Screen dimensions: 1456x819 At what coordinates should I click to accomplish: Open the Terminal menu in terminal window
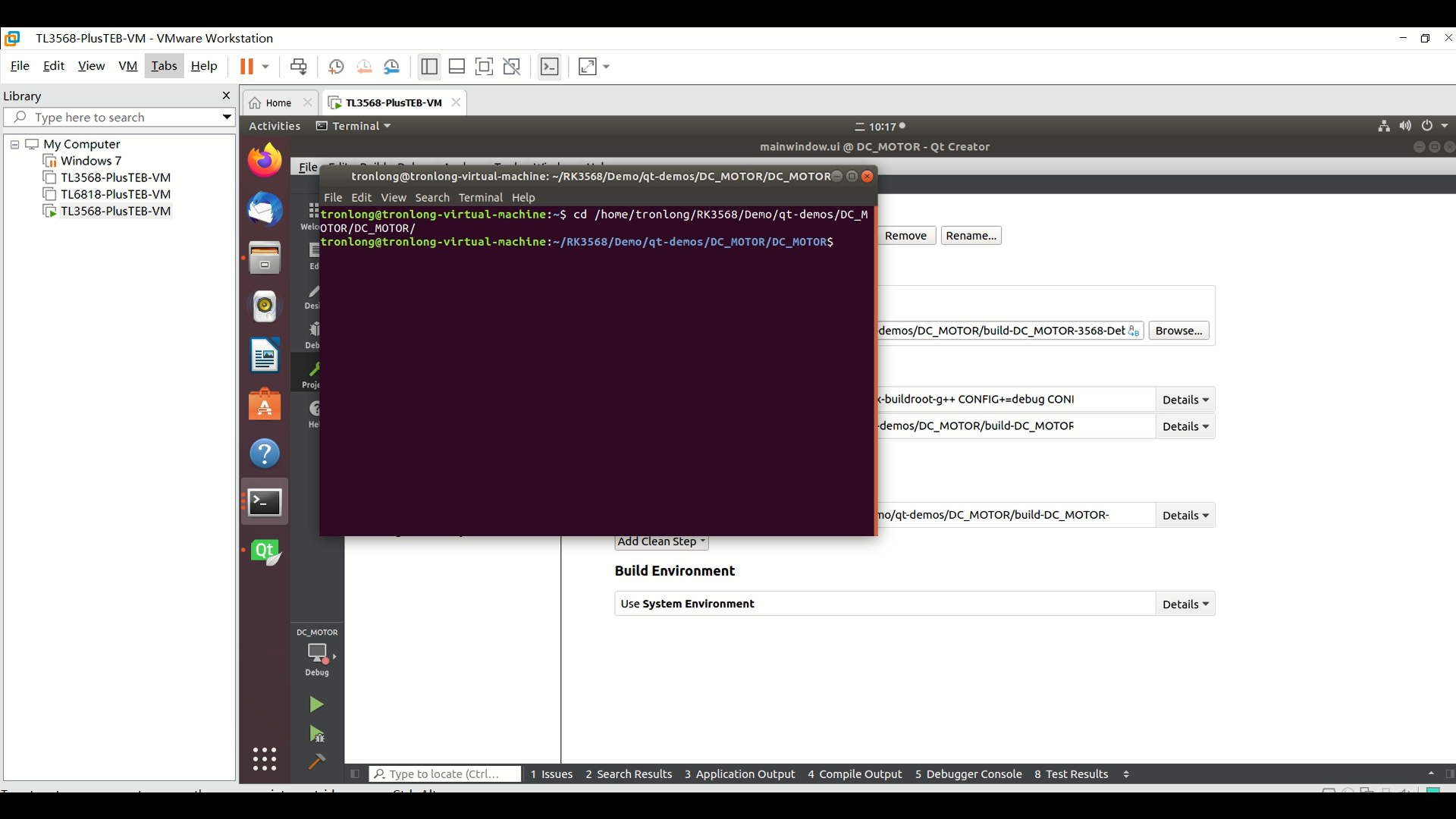click(479, 197)
